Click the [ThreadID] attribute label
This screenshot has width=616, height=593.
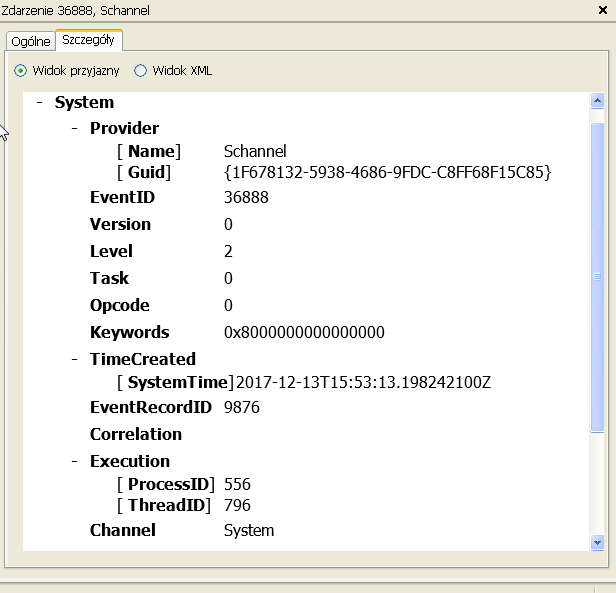click(x=164, y=505)
